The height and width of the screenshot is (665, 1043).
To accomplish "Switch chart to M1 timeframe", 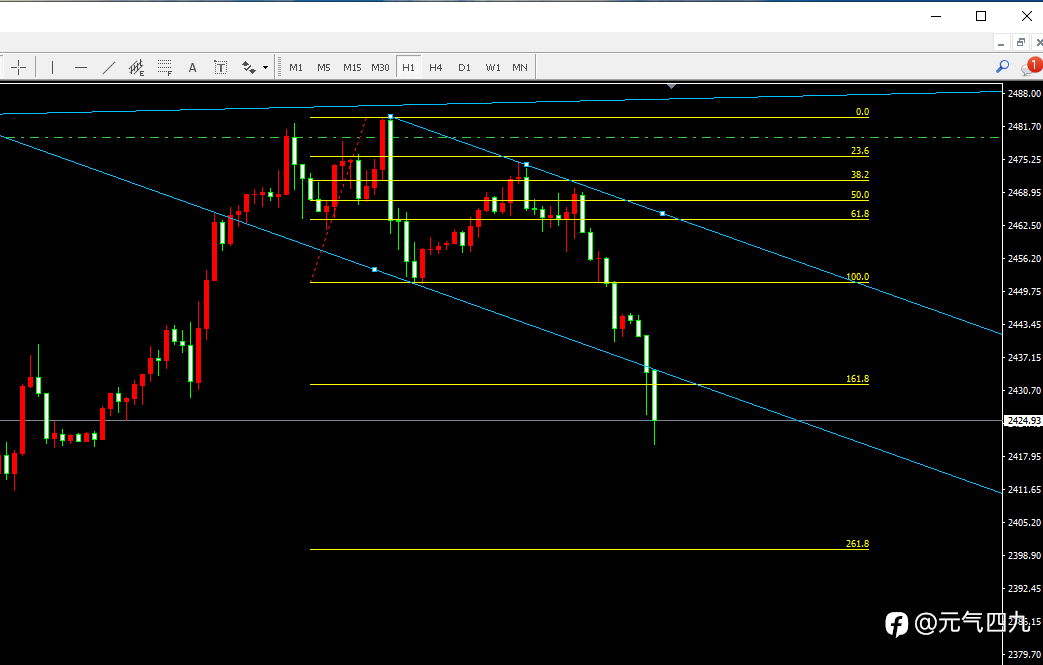I will (296, 67).
